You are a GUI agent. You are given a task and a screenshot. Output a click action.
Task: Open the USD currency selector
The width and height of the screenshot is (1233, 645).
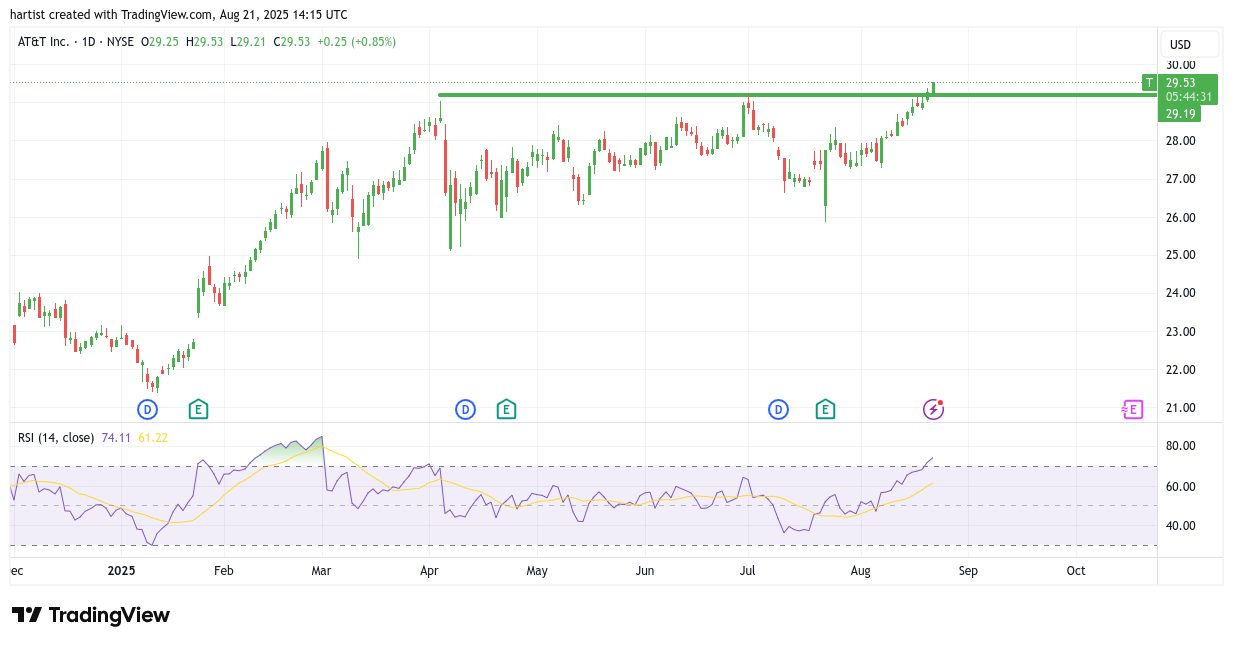(1189, 44)
